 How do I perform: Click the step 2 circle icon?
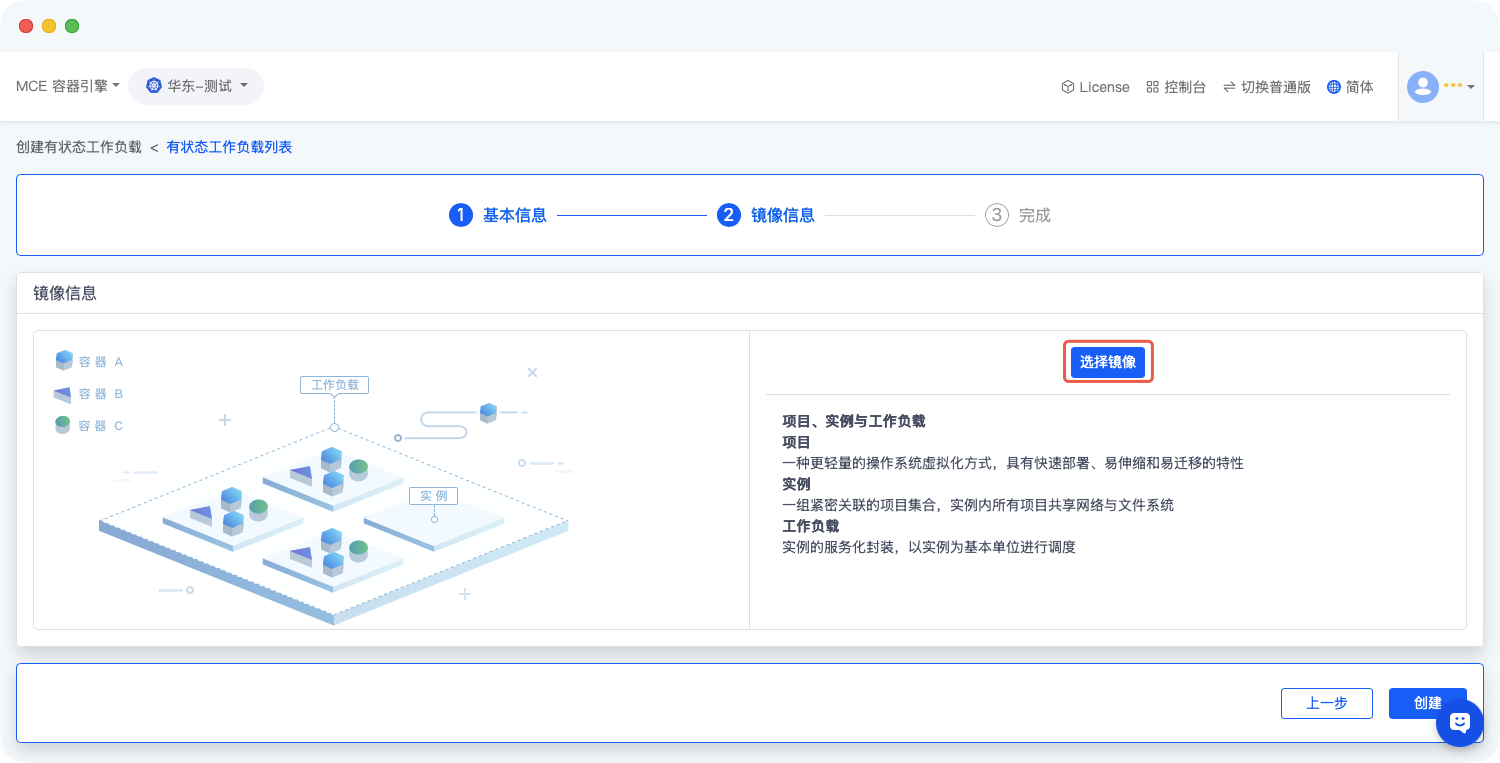728,215
